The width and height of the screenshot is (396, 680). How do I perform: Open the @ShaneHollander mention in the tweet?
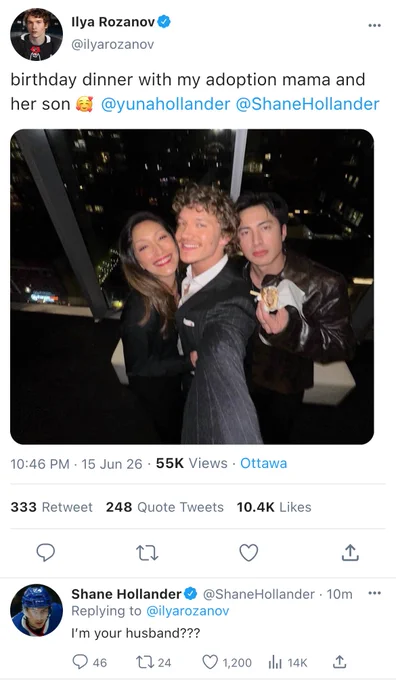(308, 104)
